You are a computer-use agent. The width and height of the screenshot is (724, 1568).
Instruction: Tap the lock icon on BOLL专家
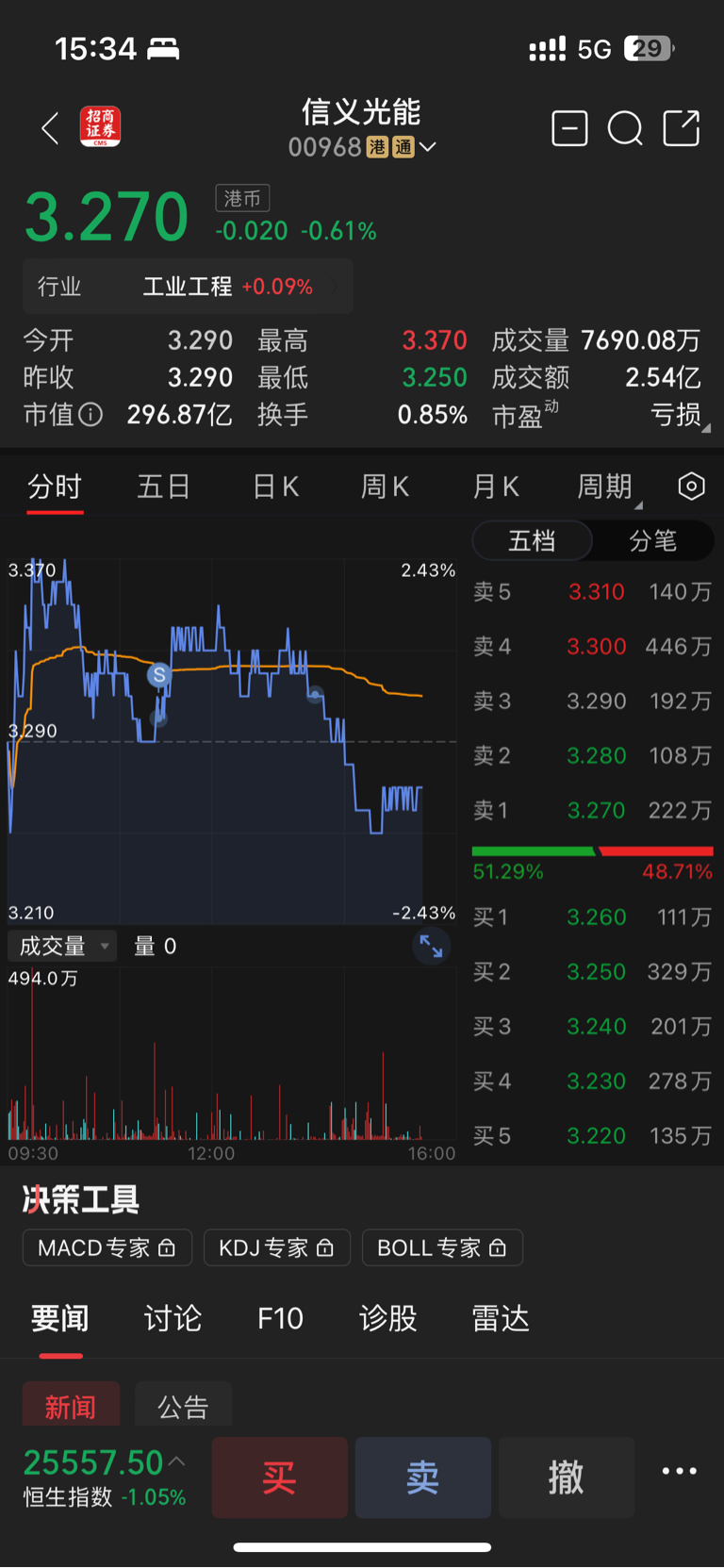tap(499, 1247)
